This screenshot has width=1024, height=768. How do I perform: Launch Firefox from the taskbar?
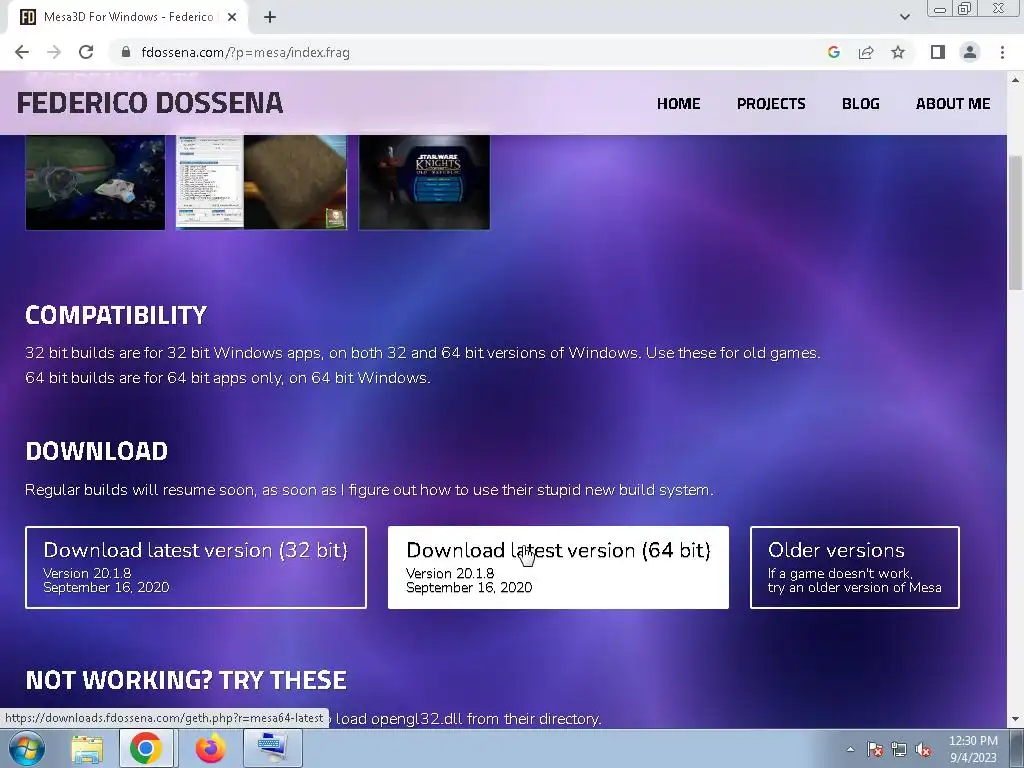tap(210, 748)
